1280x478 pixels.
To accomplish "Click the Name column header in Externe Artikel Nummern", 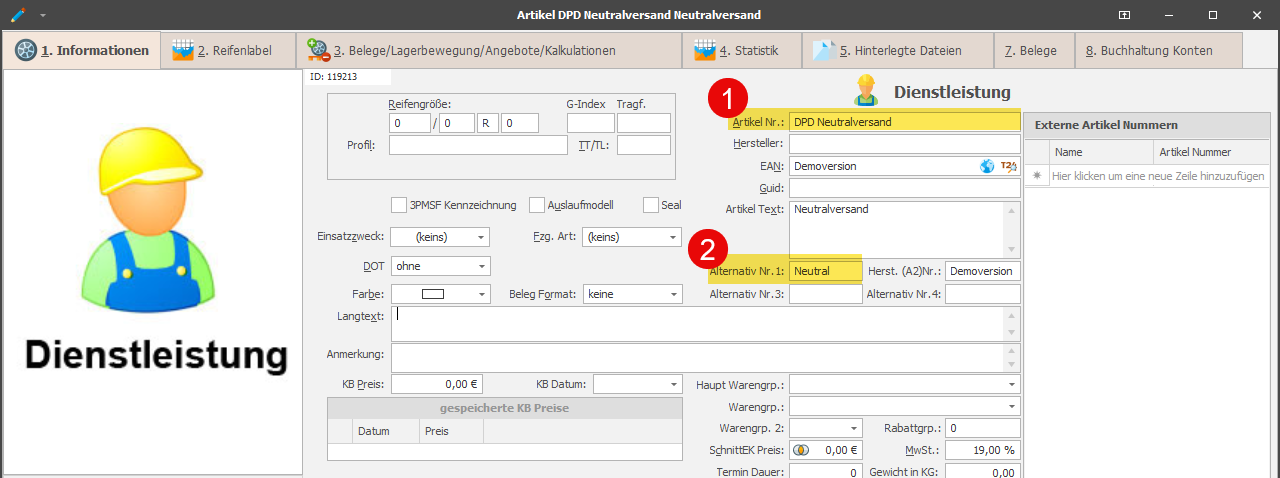I will click(1102, 152).
